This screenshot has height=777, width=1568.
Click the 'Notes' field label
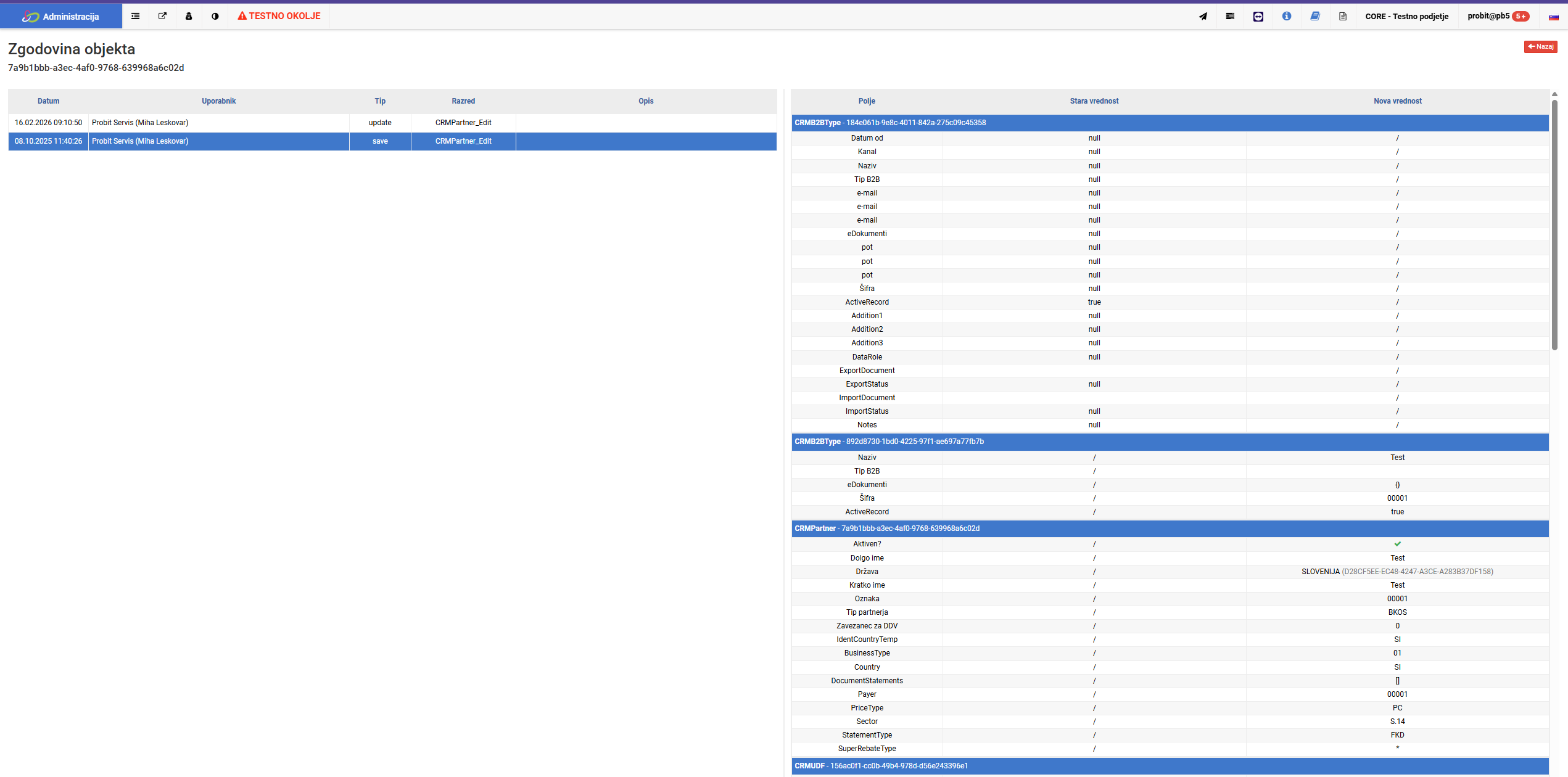pyautogui.click(x=867, y=425)
